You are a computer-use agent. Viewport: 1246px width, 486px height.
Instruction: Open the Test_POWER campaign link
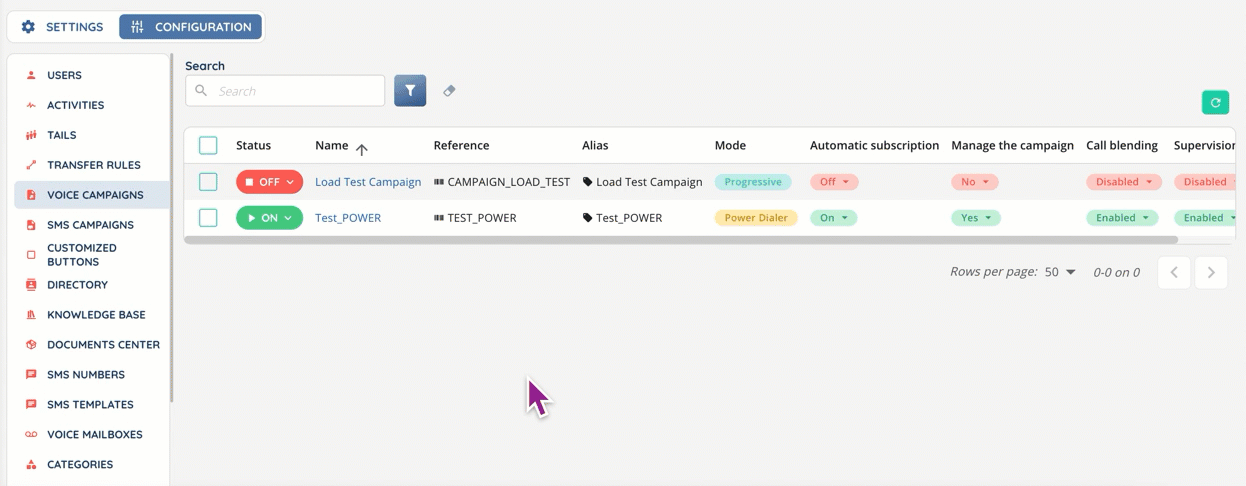click(x=348, y=218)
